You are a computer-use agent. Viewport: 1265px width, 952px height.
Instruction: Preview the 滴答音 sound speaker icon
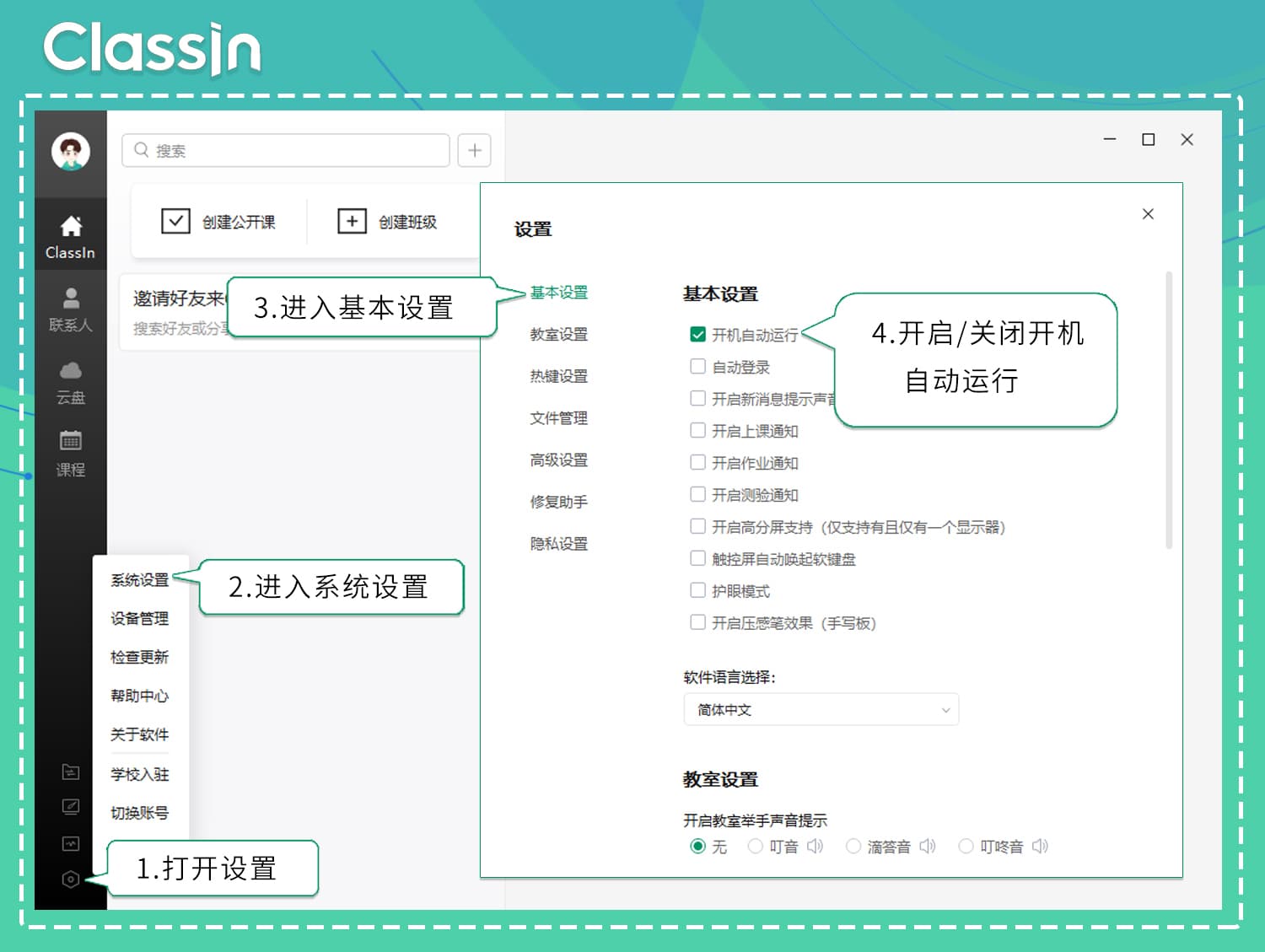pos(928,846)
